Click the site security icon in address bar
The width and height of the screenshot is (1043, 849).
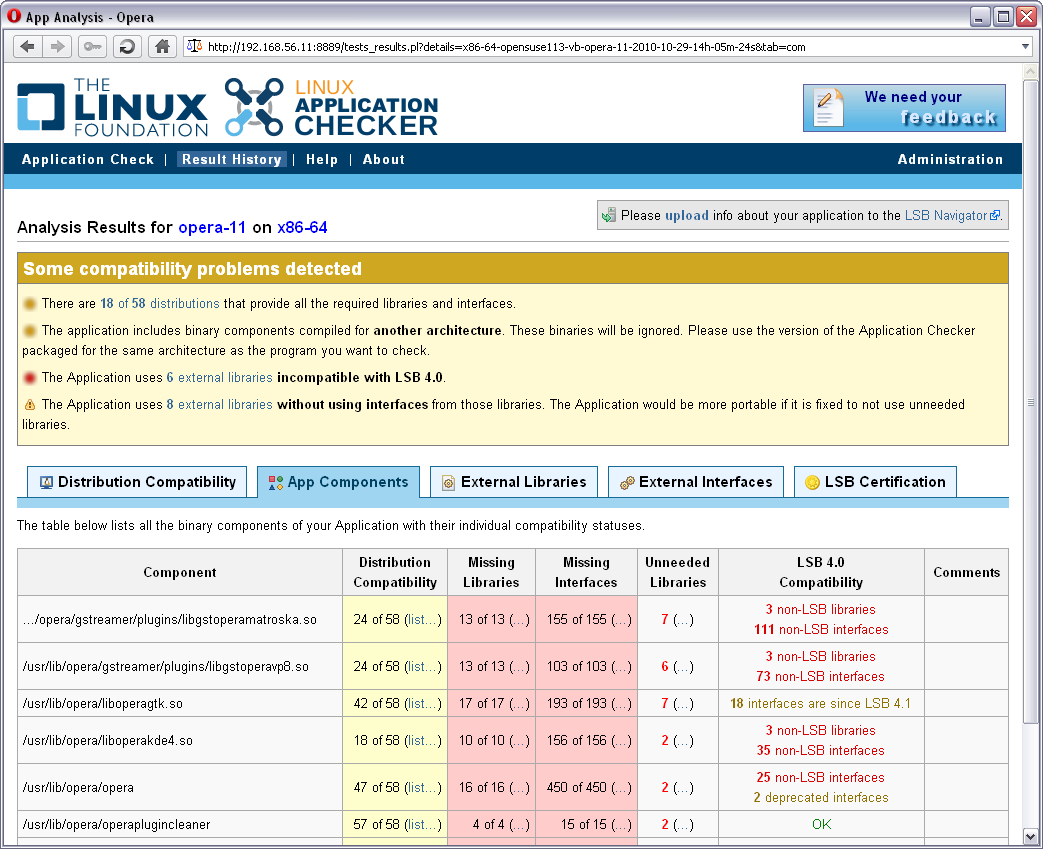pyautogui.click(x=194, y=47)
